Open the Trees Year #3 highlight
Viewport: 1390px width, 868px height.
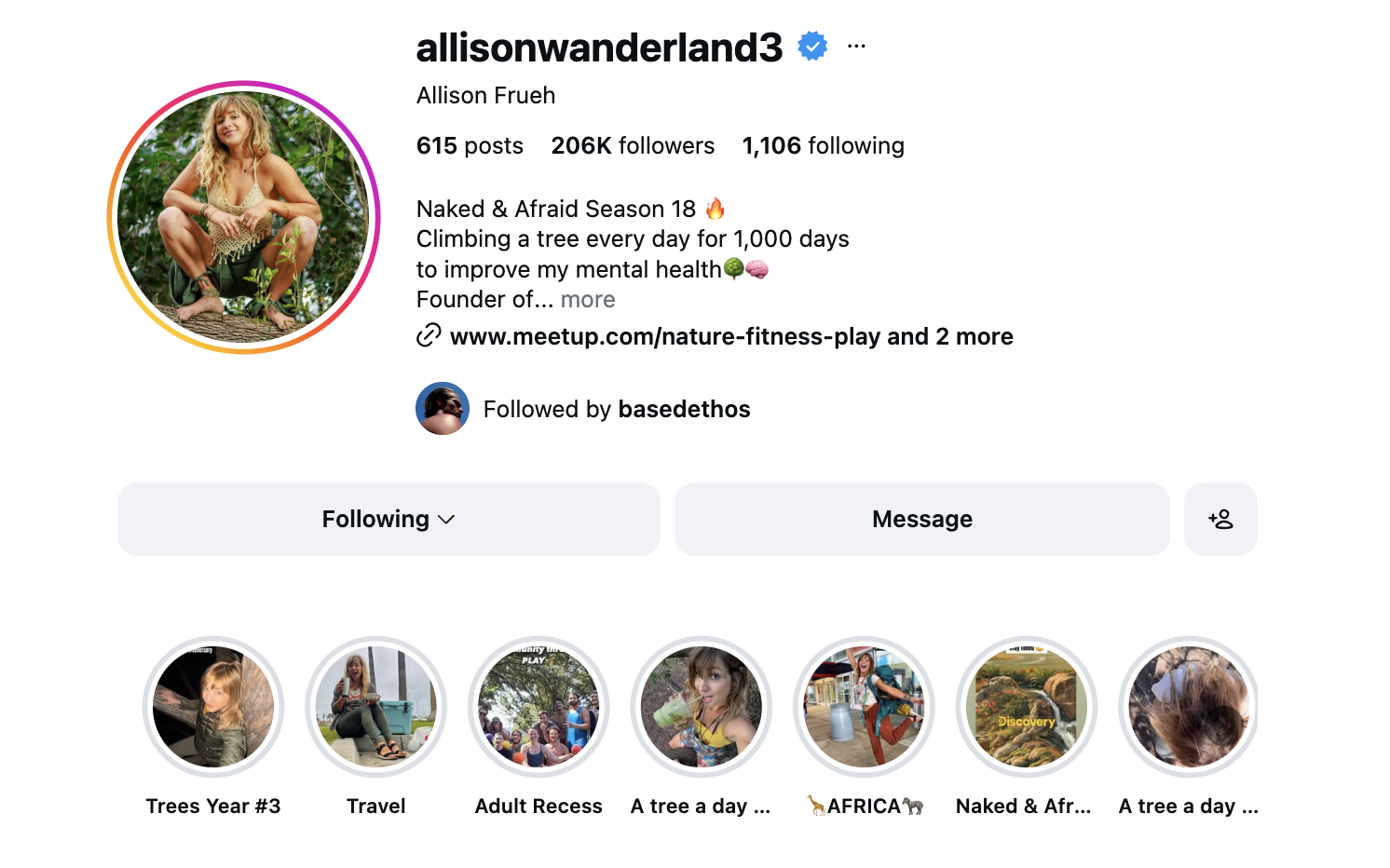coord(213,707)
